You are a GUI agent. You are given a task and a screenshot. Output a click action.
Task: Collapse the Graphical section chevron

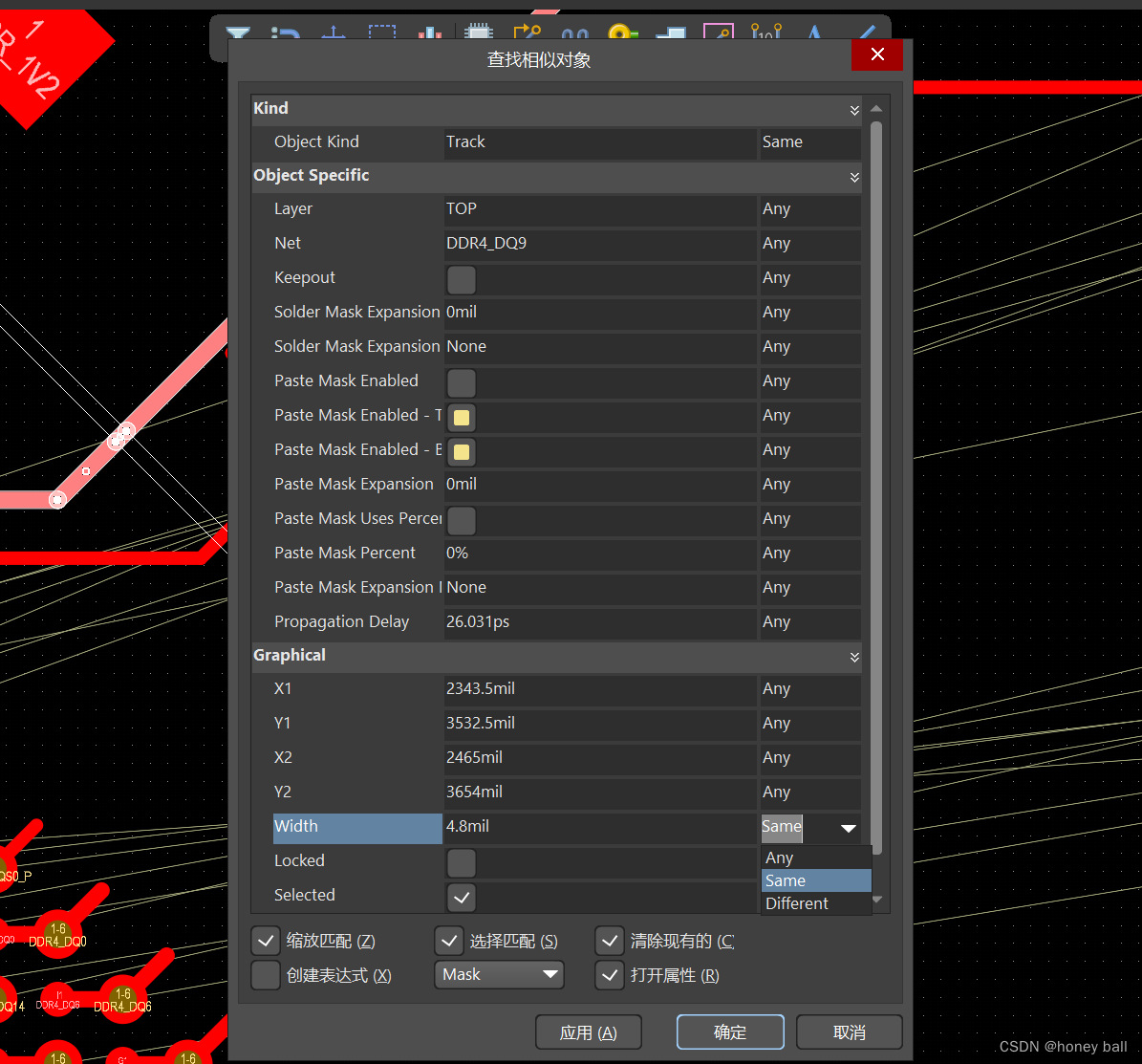coord(853,657)
